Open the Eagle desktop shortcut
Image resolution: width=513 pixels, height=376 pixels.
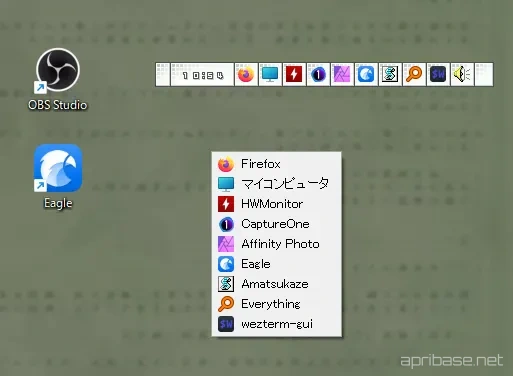(58, 177)
